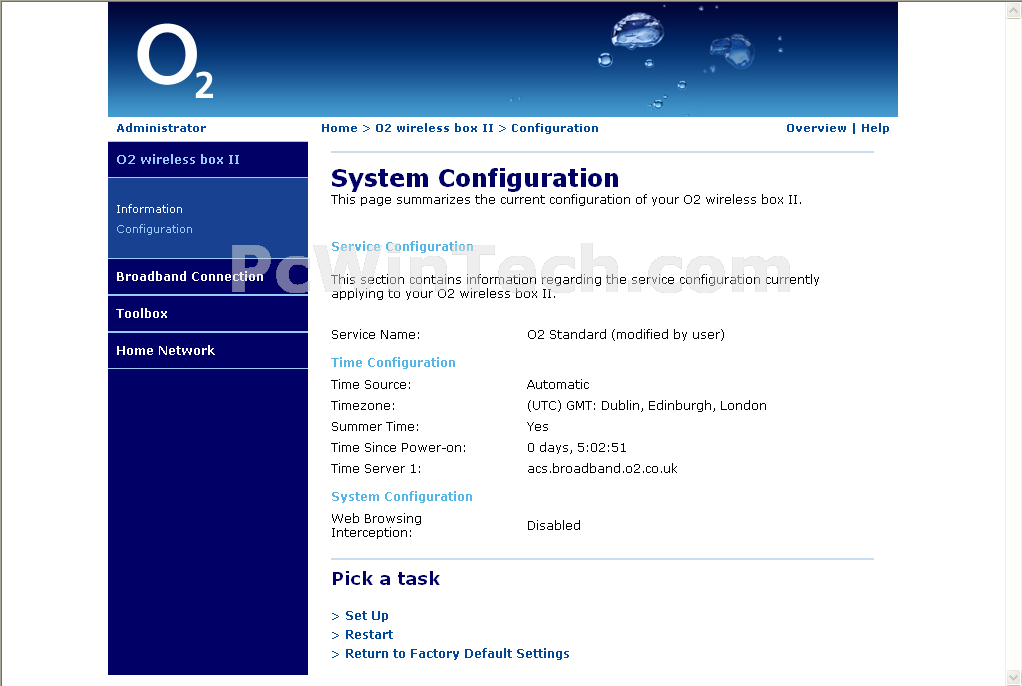Click the System Configuration subsection heading above Web Browsing

tap(402, 497)
